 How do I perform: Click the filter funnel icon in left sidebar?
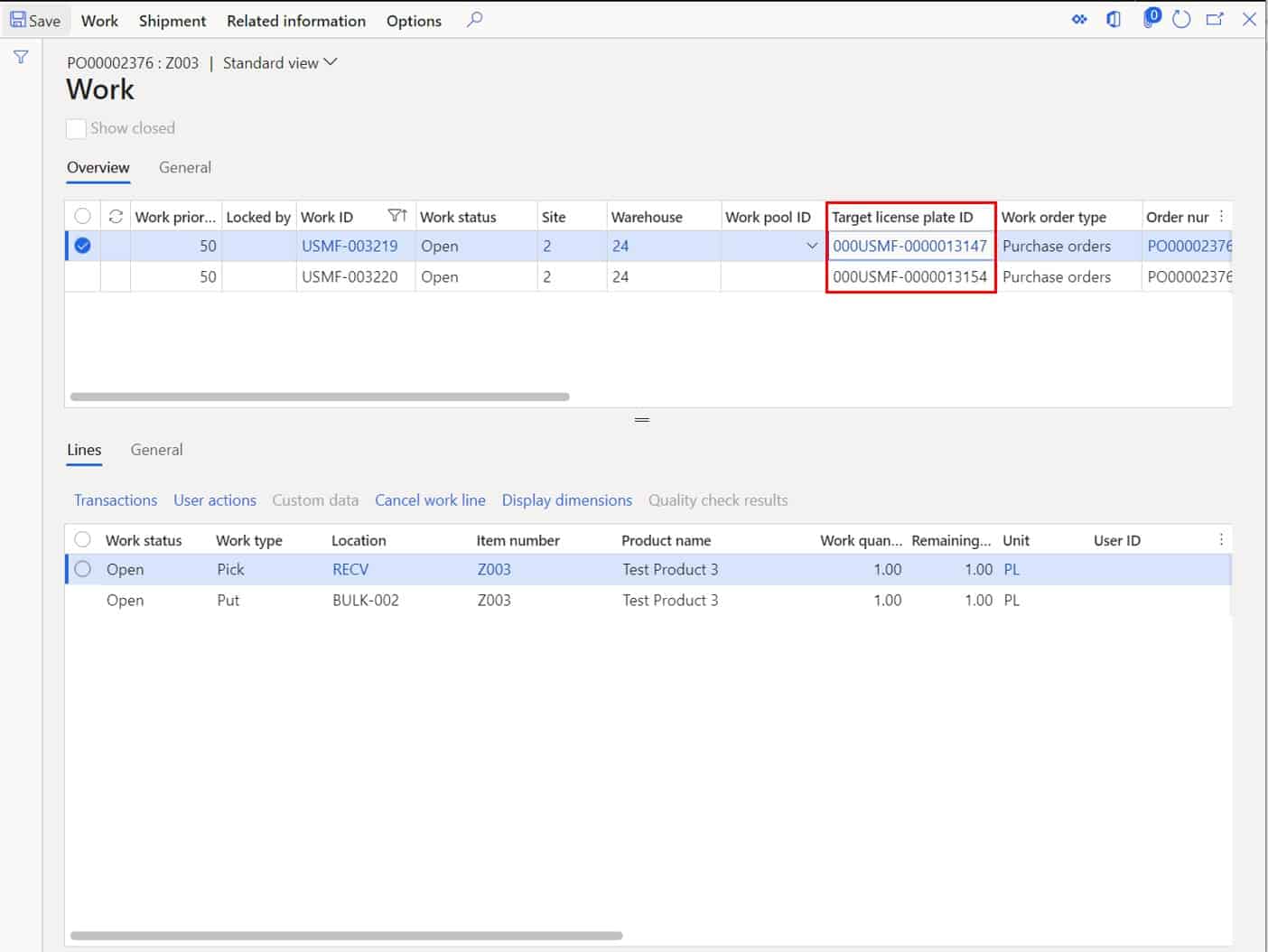tap(21, 56)
